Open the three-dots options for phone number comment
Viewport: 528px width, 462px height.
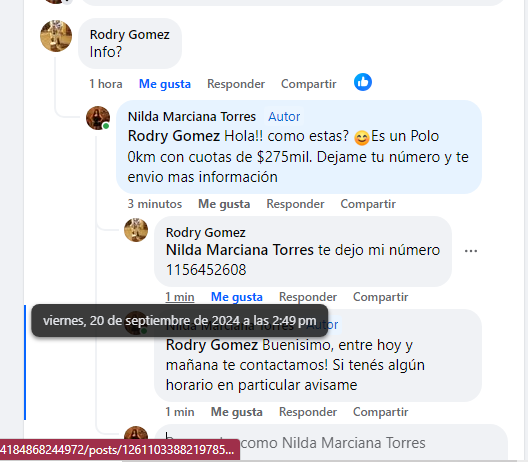pos(470,251)
